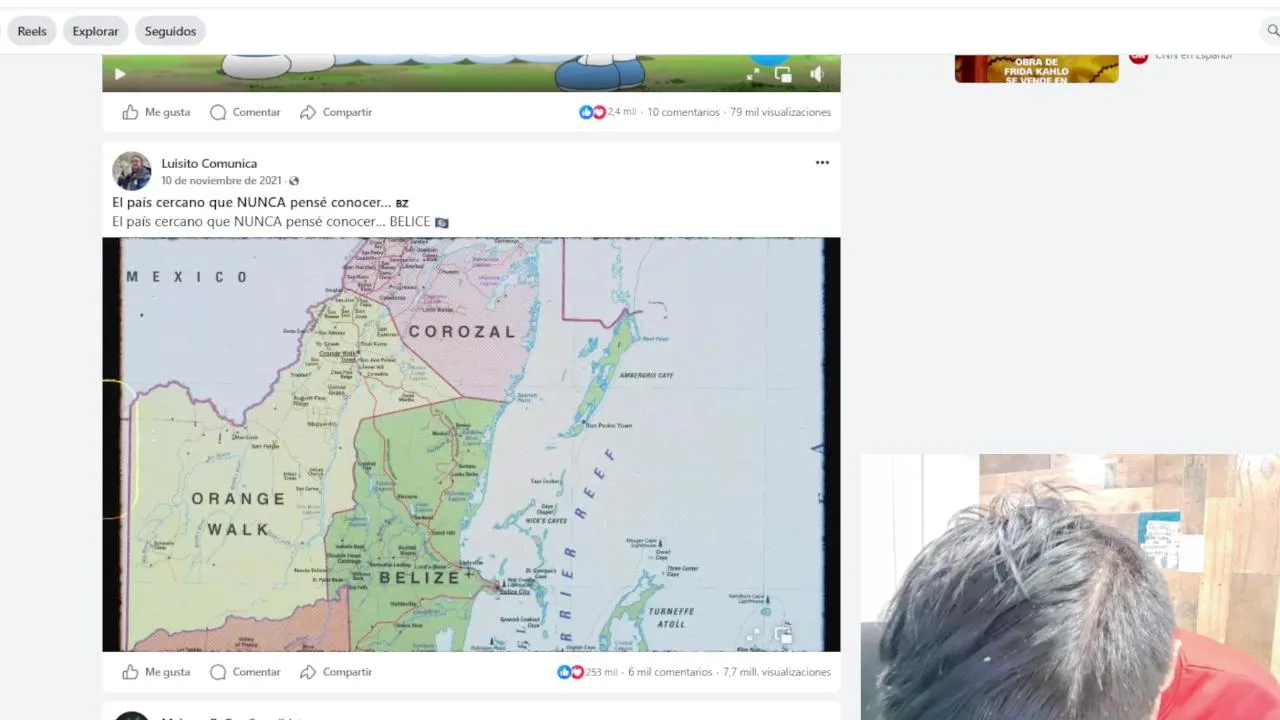This screenshot has width=1280, height=720.
Task: Open Luisito Comunica profile picture
Action: click(x=132, y=171)
